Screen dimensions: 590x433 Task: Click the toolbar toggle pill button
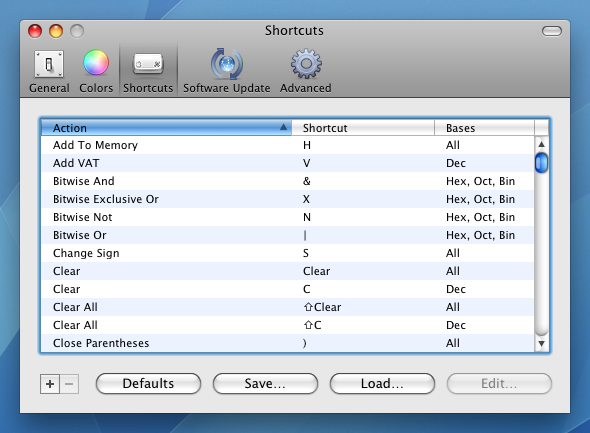pyautogui.click(x=552, y=31)
